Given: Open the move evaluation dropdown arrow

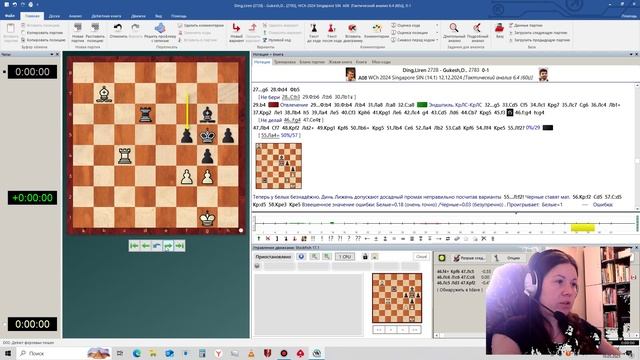Looking at the screenshot, I should 437,25.
